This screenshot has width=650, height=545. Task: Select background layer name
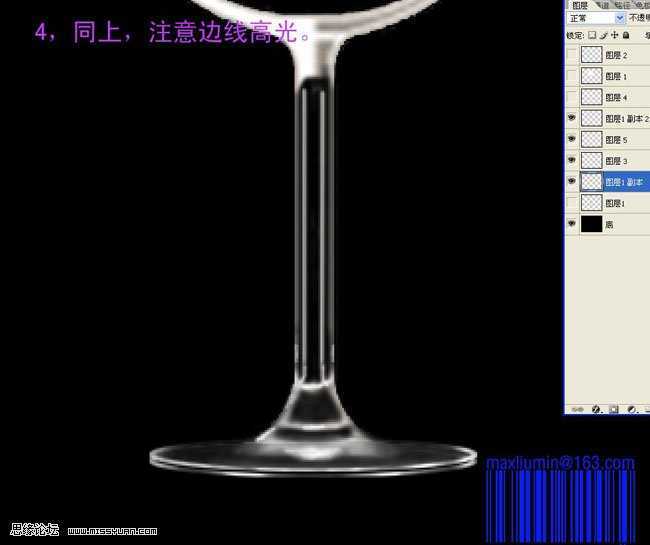pos(609,225)
